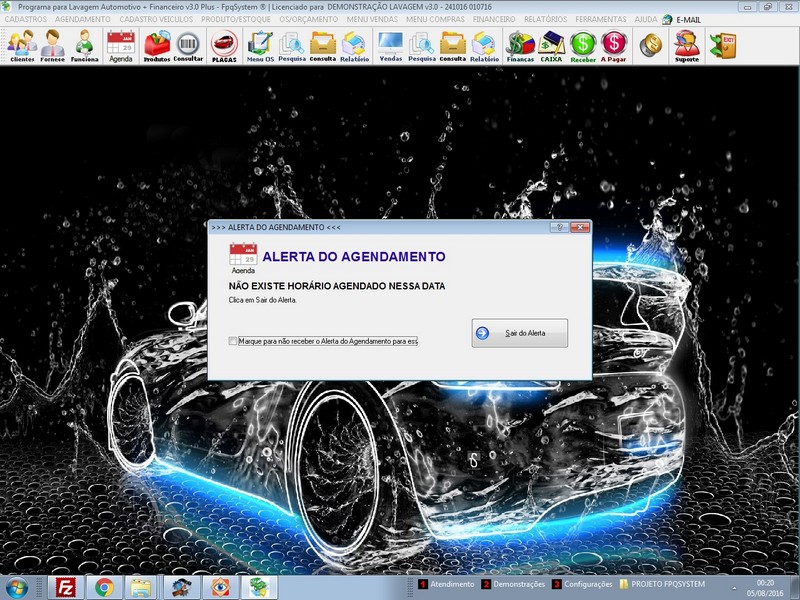Screen dimensions: 800x600
Task: Show hidden system tray icons arrow
Action: coord(734,588)
